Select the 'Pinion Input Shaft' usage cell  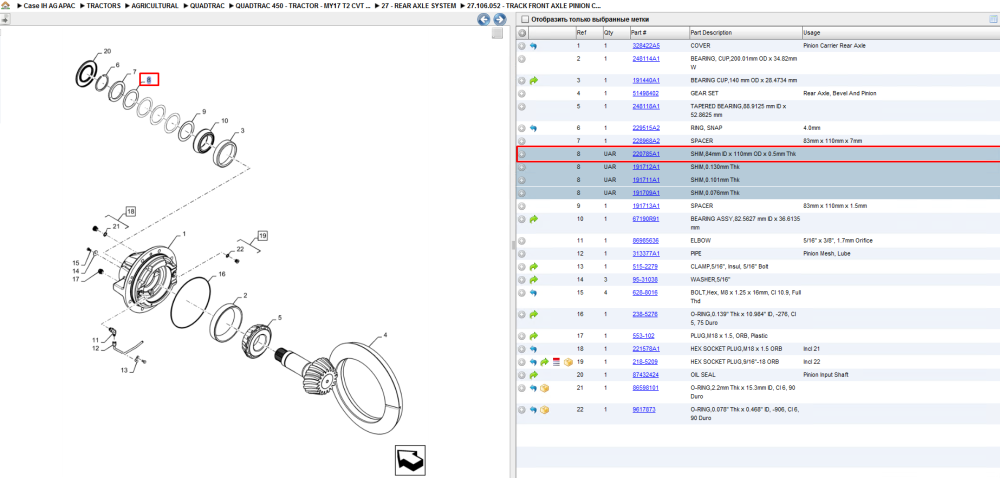point(825,375)
